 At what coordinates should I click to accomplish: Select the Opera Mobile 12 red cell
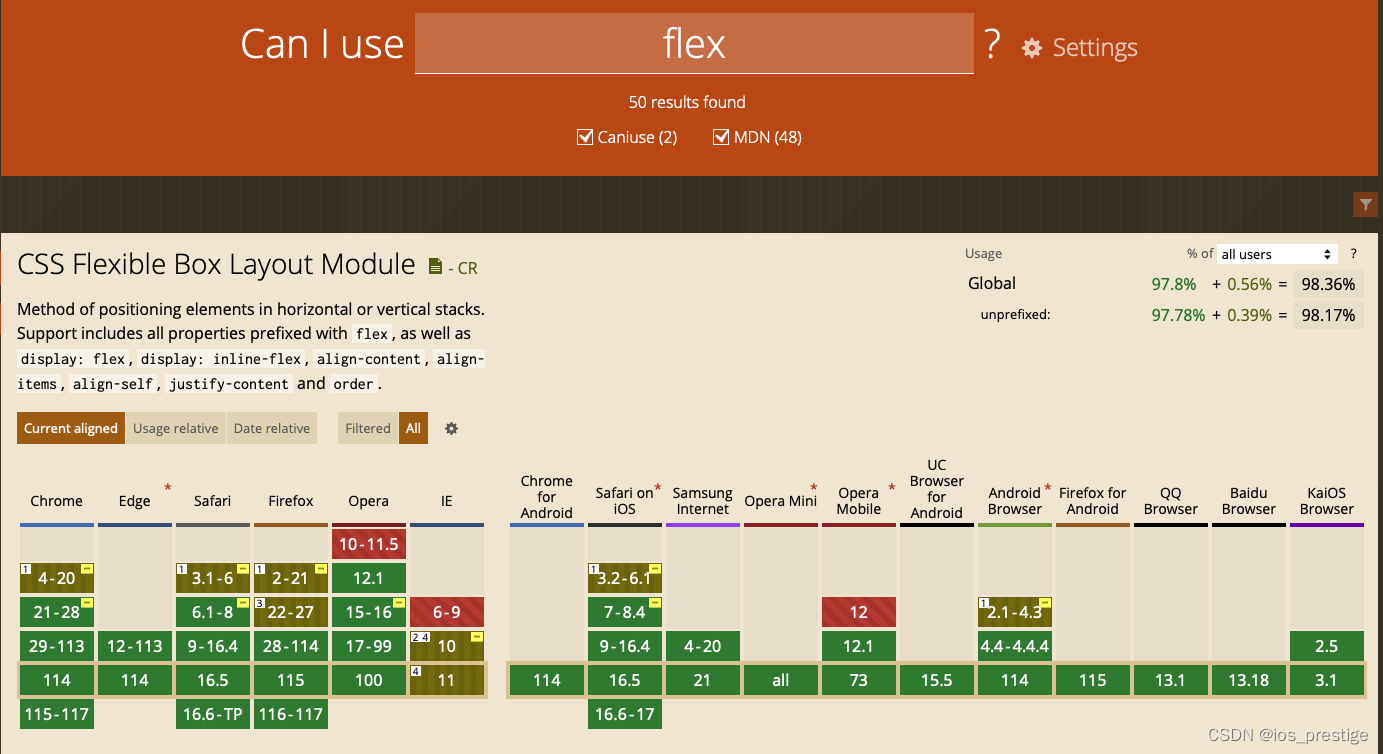(x=859, y=612)
